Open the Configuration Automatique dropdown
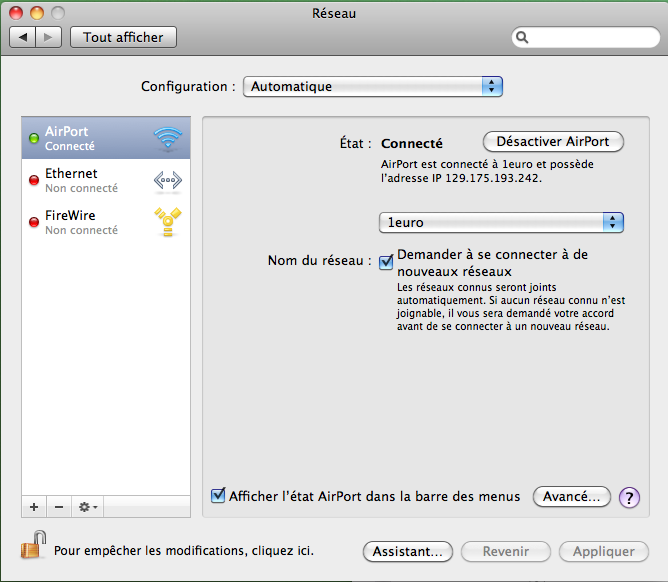The width and height of the screenshot is (668, 582). (x=373, y=86)
